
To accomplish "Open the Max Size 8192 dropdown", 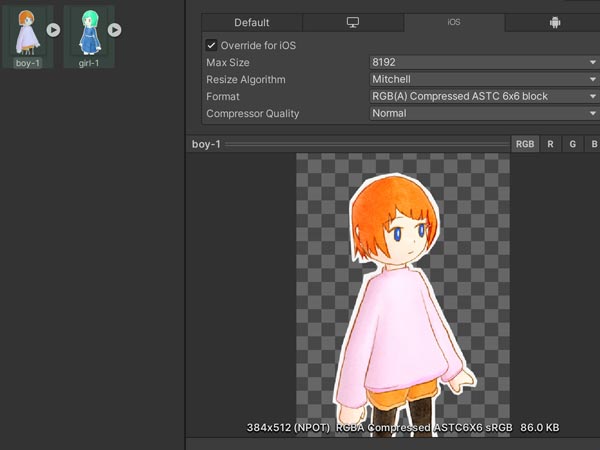I will (482, 63).
